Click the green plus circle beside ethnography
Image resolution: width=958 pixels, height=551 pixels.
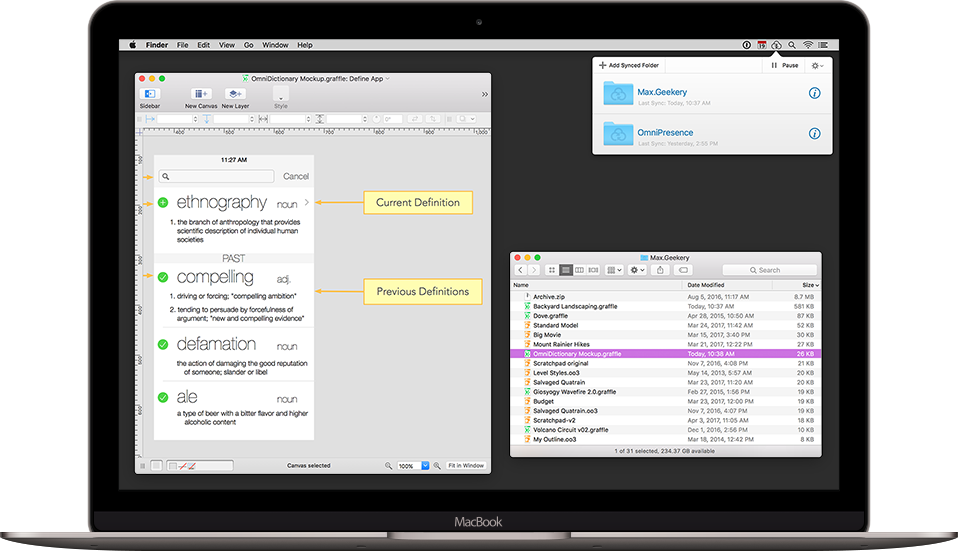163,202
